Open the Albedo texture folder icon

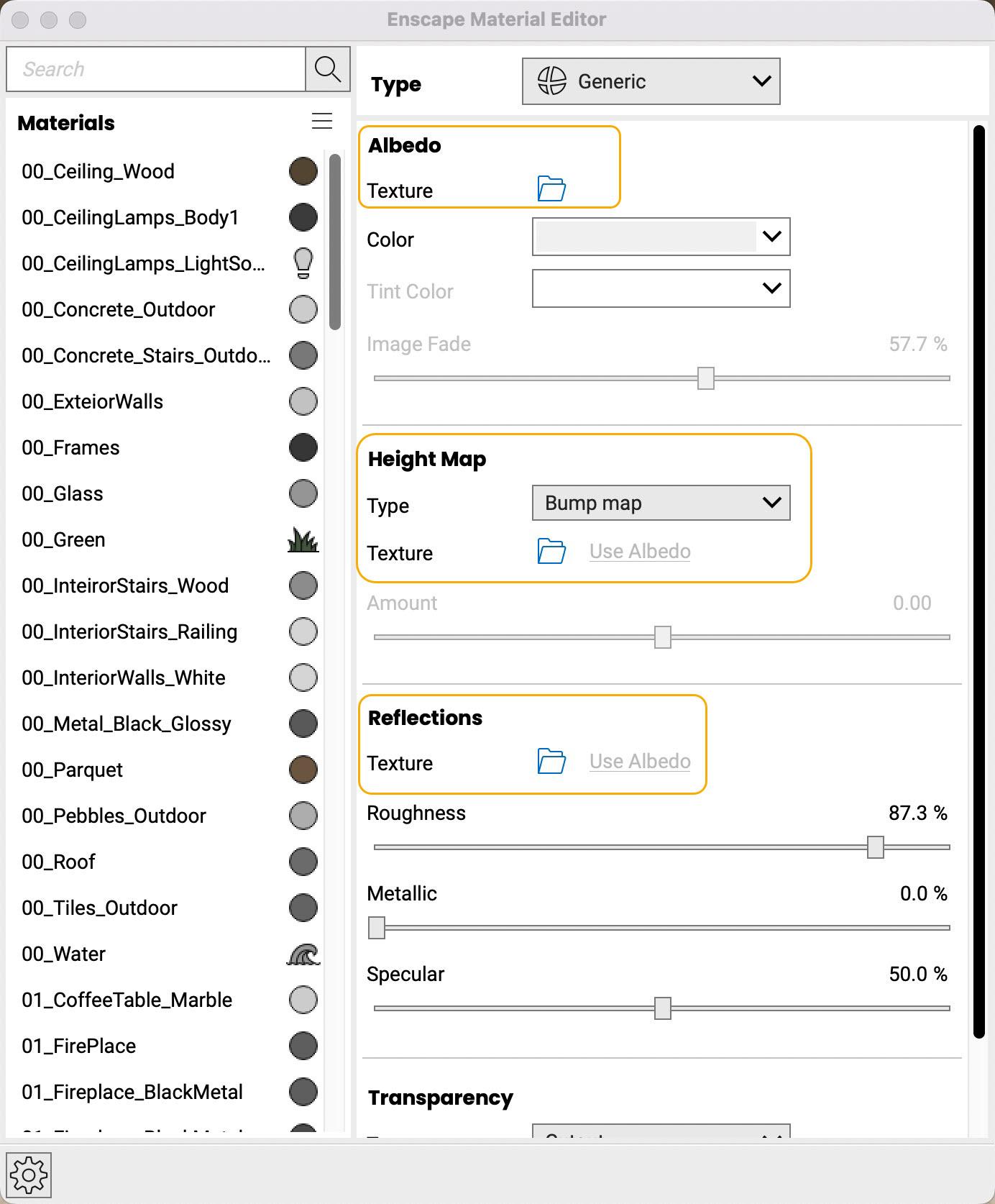pyautogui.click(x=551, y=188)
